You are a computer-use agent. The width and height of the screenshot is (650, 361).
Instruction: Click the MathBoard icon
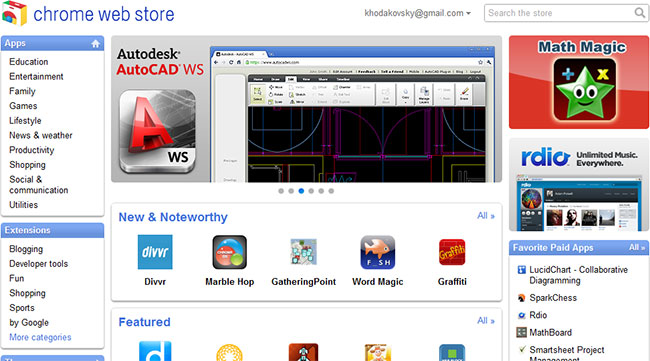521,332
